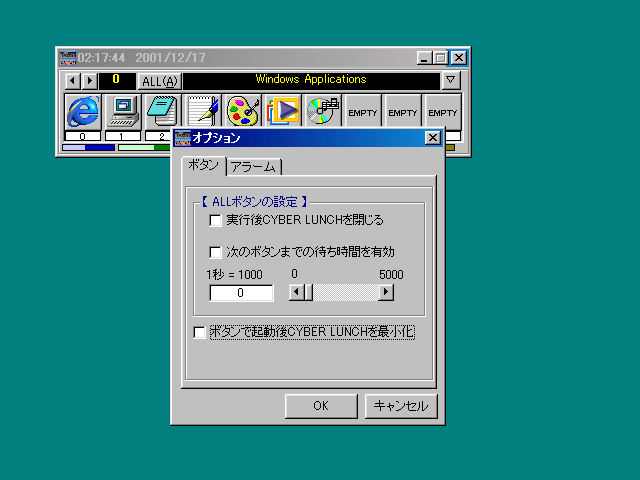Viewport: 640px width, 480px height.
Task: Click the green progress bar
Action: [144, 147]
